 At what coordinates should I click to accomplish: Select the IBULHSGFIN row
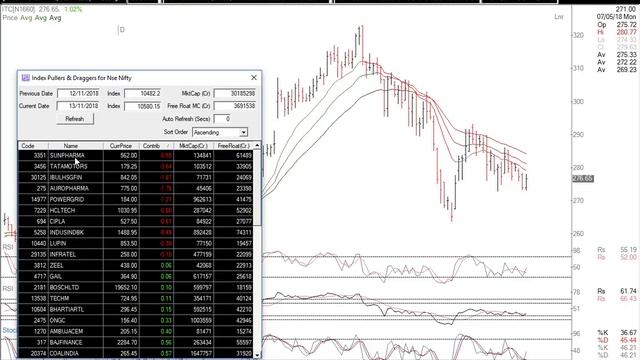[136, 178]
